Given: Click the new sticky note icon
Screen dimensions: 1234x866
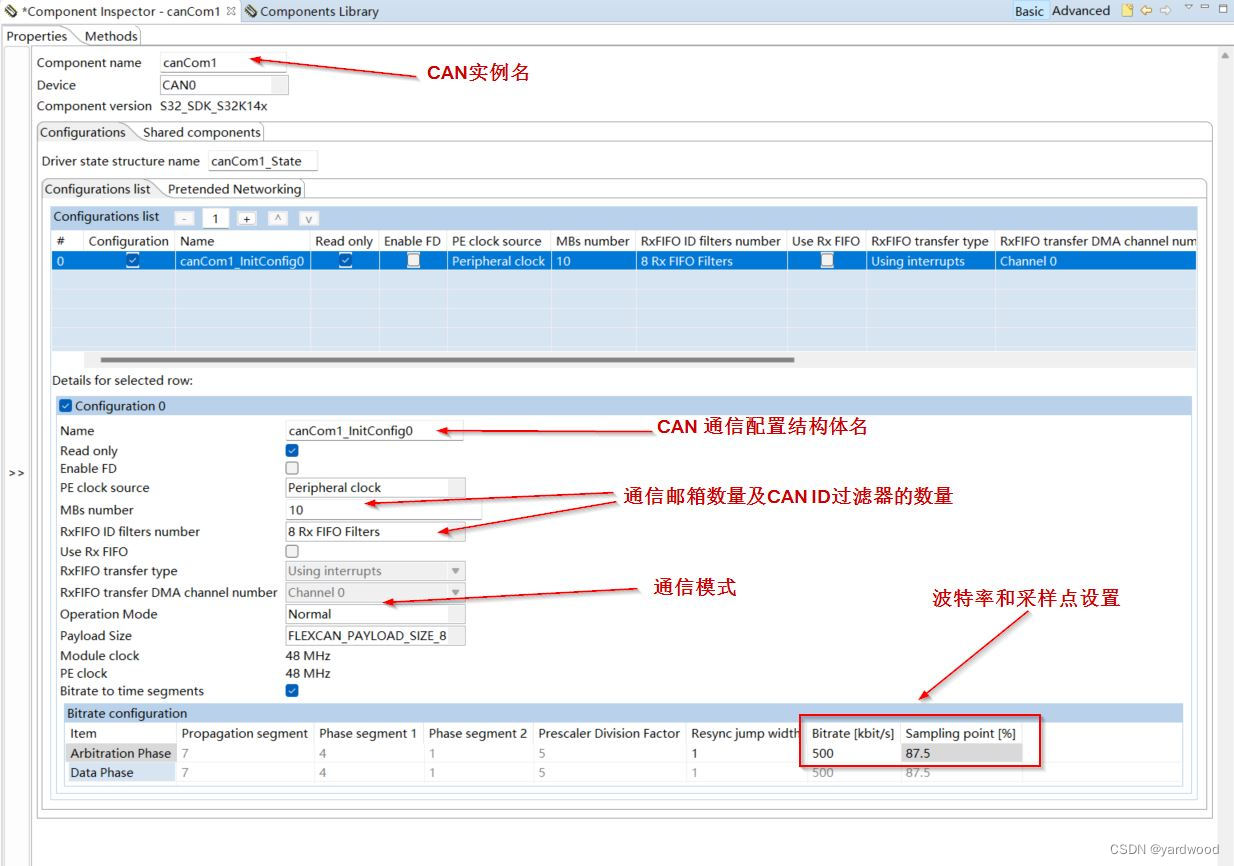Looking at the screenshot, I should tap(1127, 9).
